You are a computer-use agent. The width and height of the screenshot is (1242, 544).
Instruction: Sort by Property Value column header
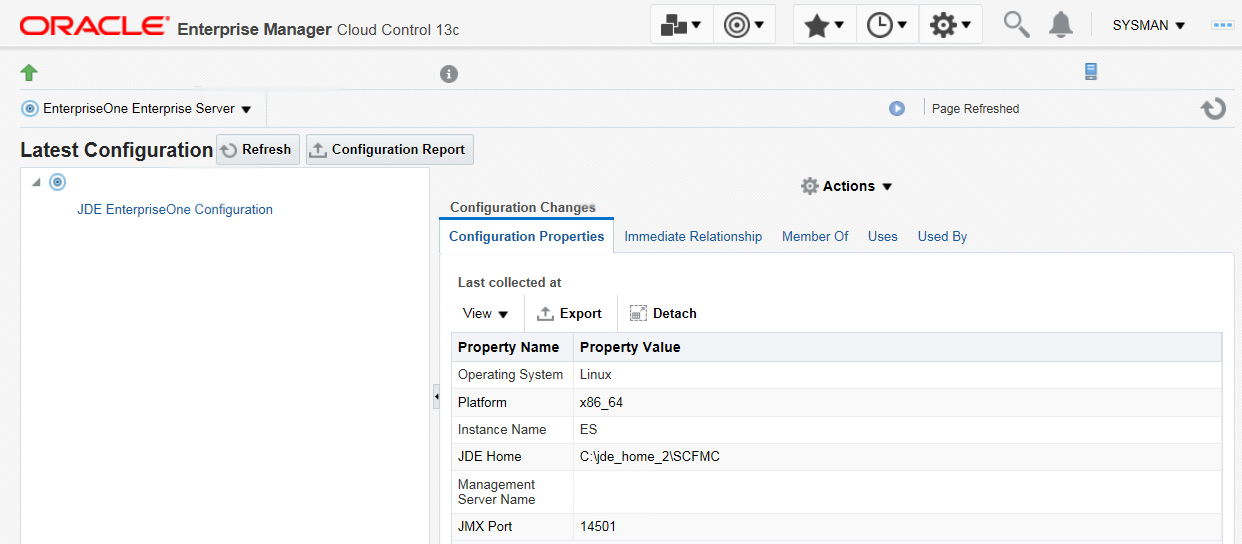[897, 347]
